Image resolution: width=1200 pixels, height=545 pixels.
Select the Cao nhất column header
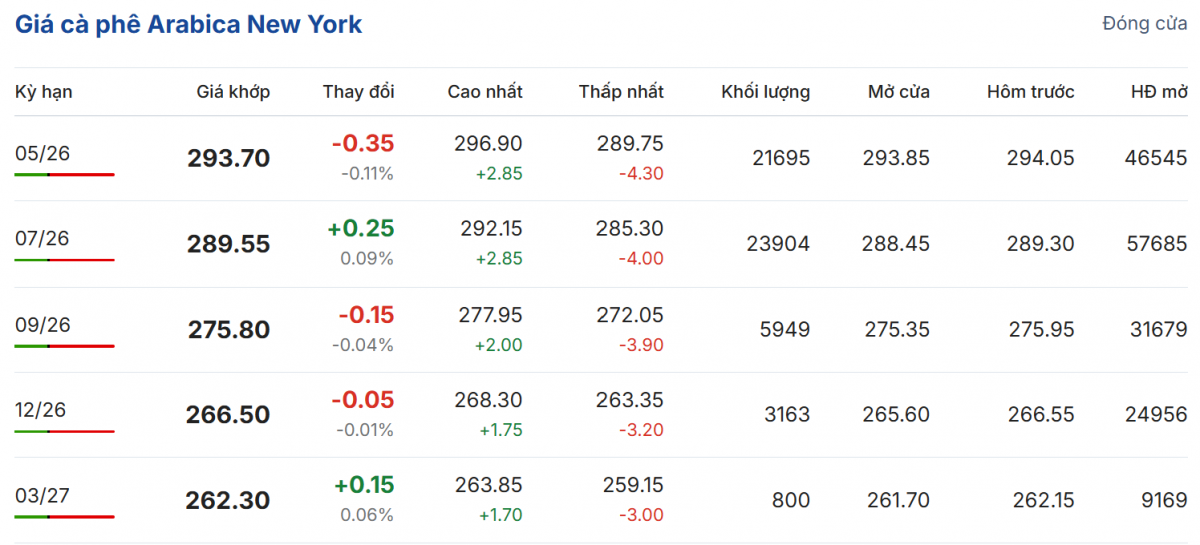click(484, 92)
